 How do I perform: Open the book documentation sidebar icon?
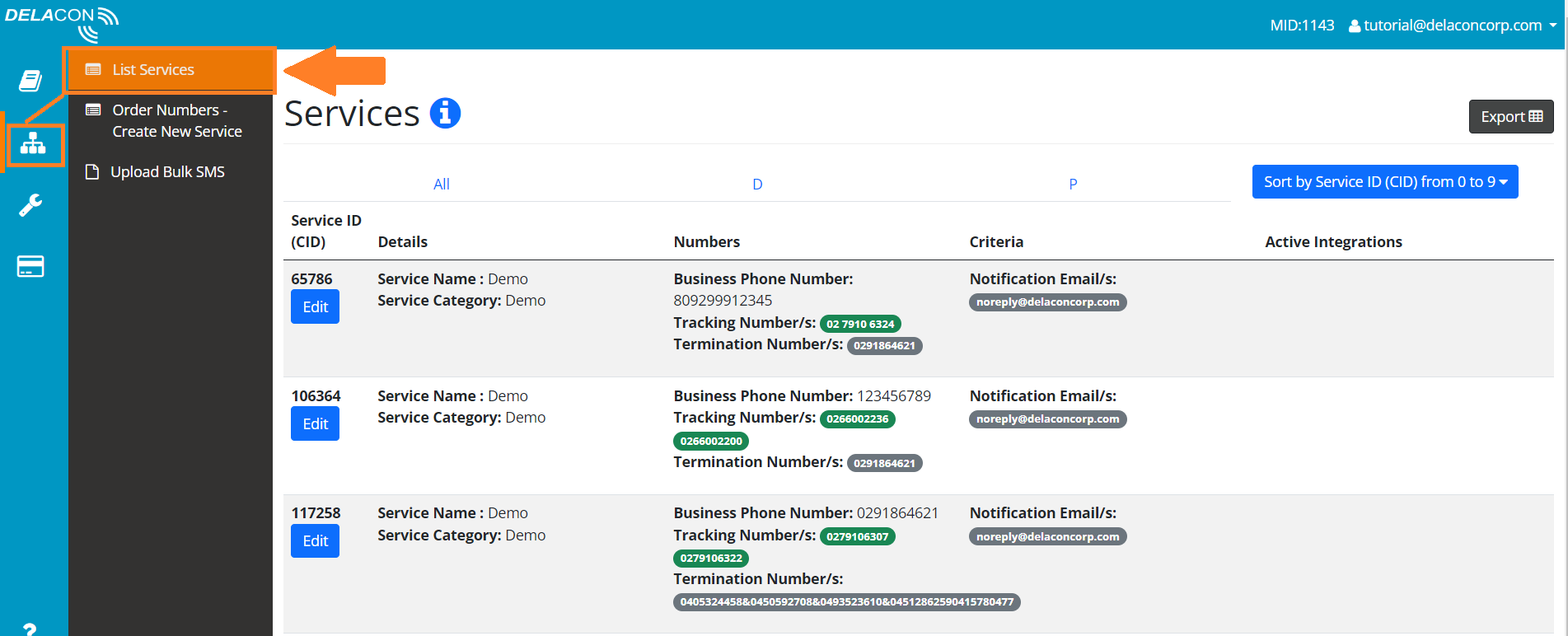coord(30,81)
